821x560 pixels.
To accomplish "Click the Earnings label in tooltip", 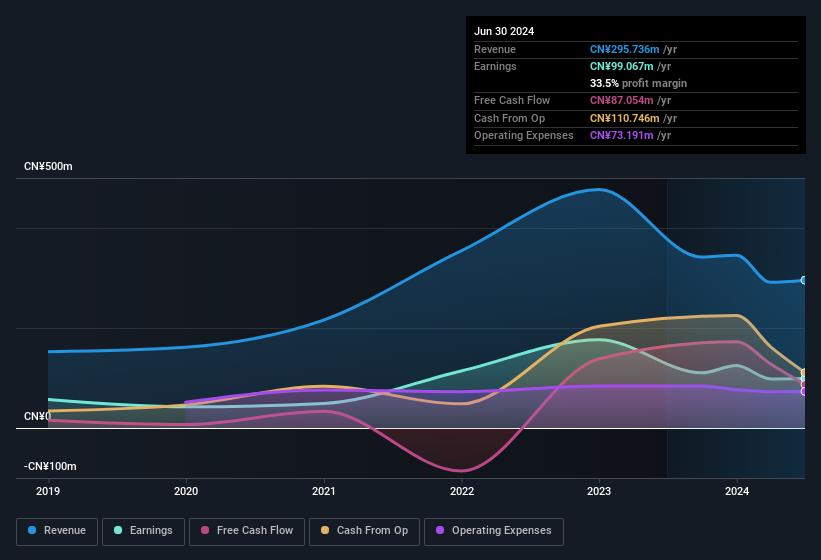I will coord(495,66).
